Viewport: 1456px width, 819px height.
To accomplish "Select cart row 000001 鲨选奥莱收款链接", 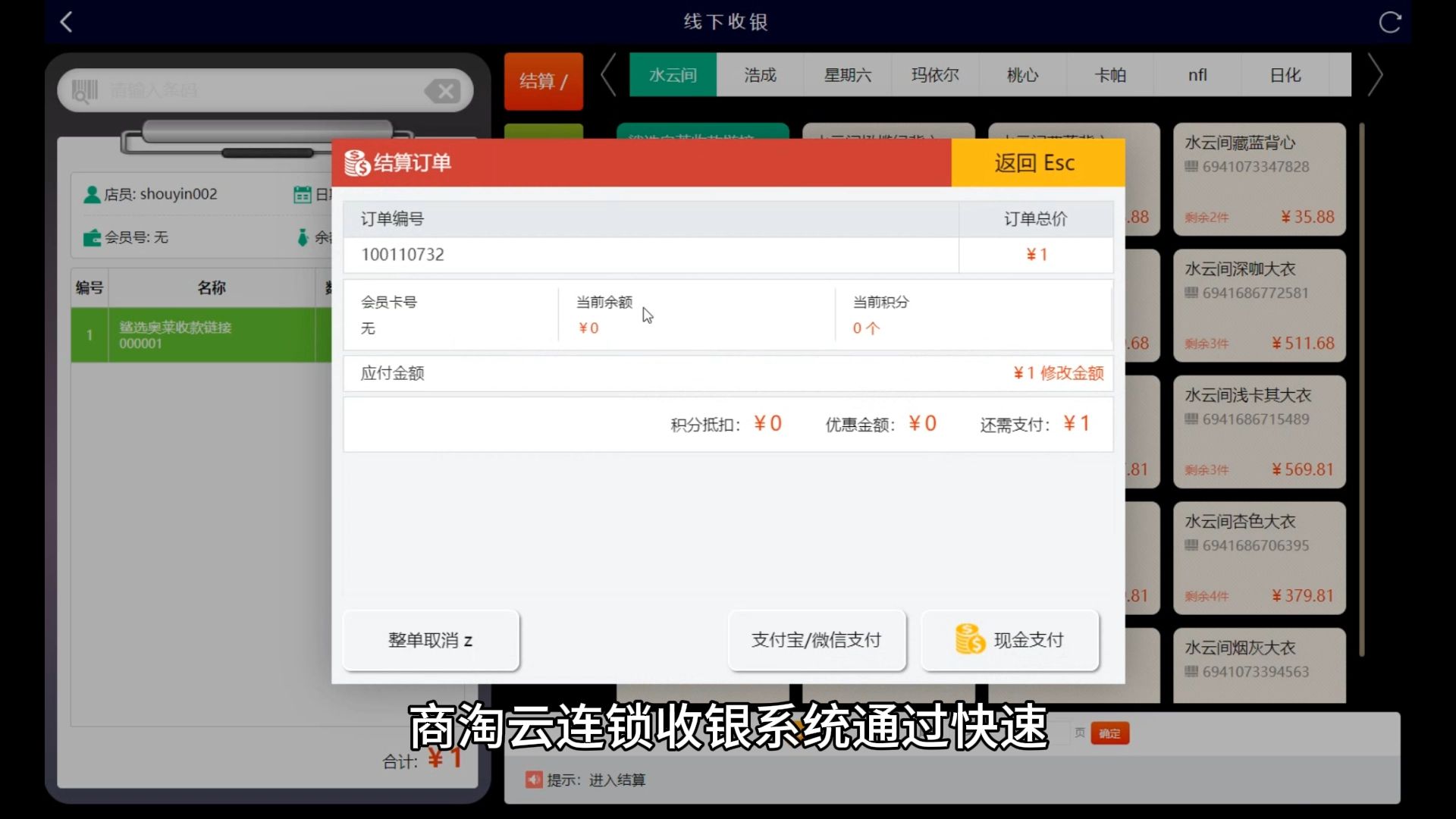I will 201,335.
